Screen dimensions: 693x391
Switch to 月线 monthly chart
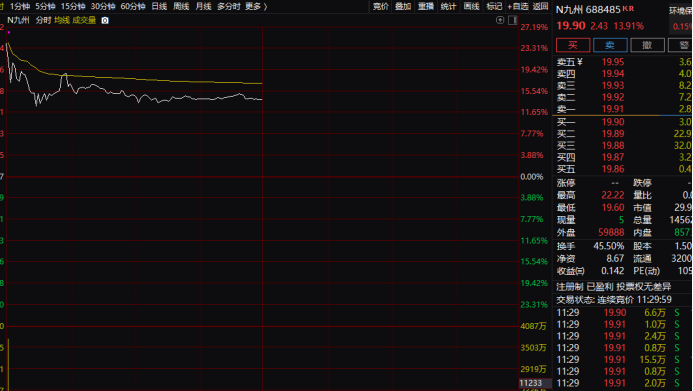pyautogui.click(x=203, y=6)
